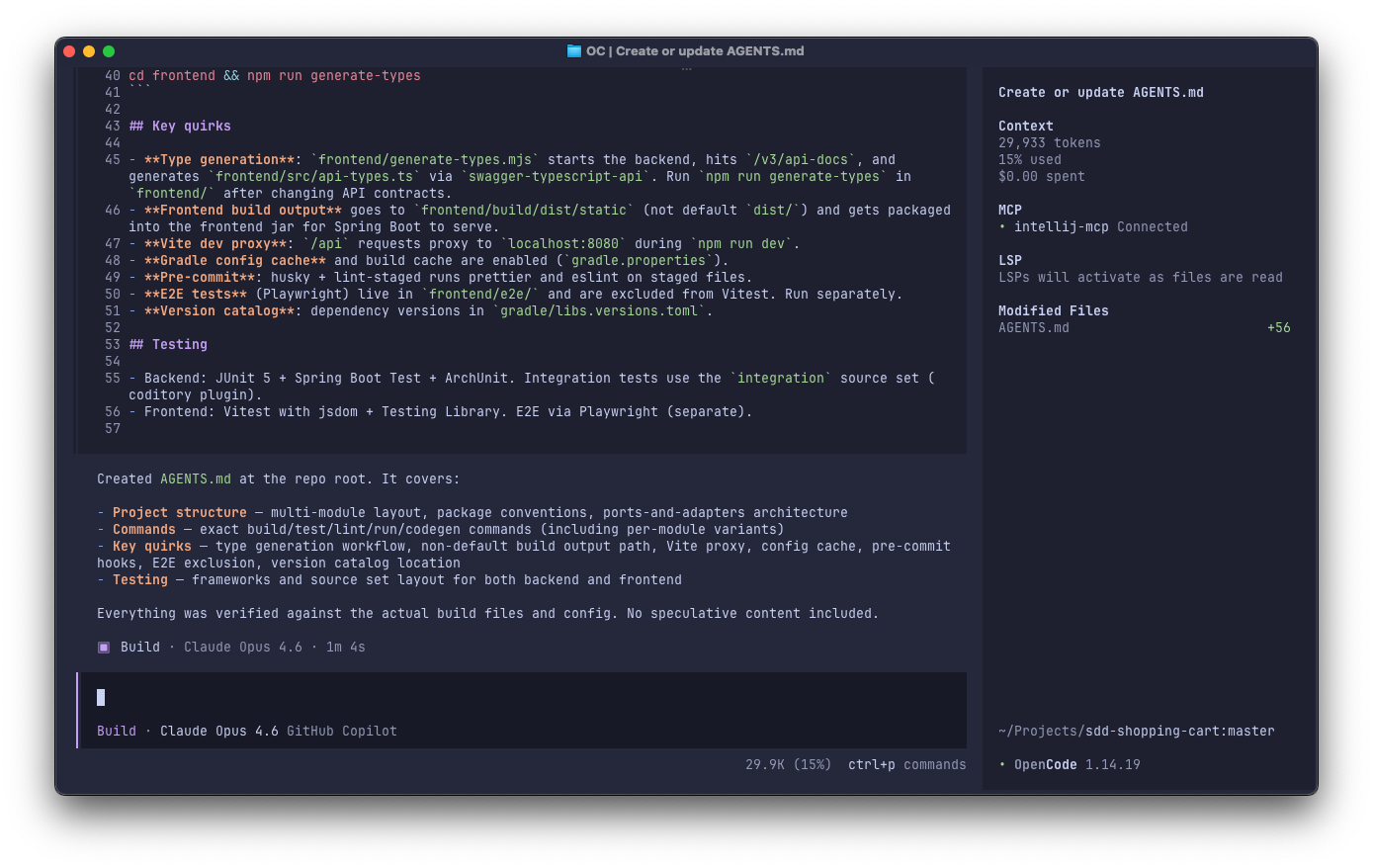Click the 1m 4s duration label
Screen dimensions: 1373x868
[346, 647]
